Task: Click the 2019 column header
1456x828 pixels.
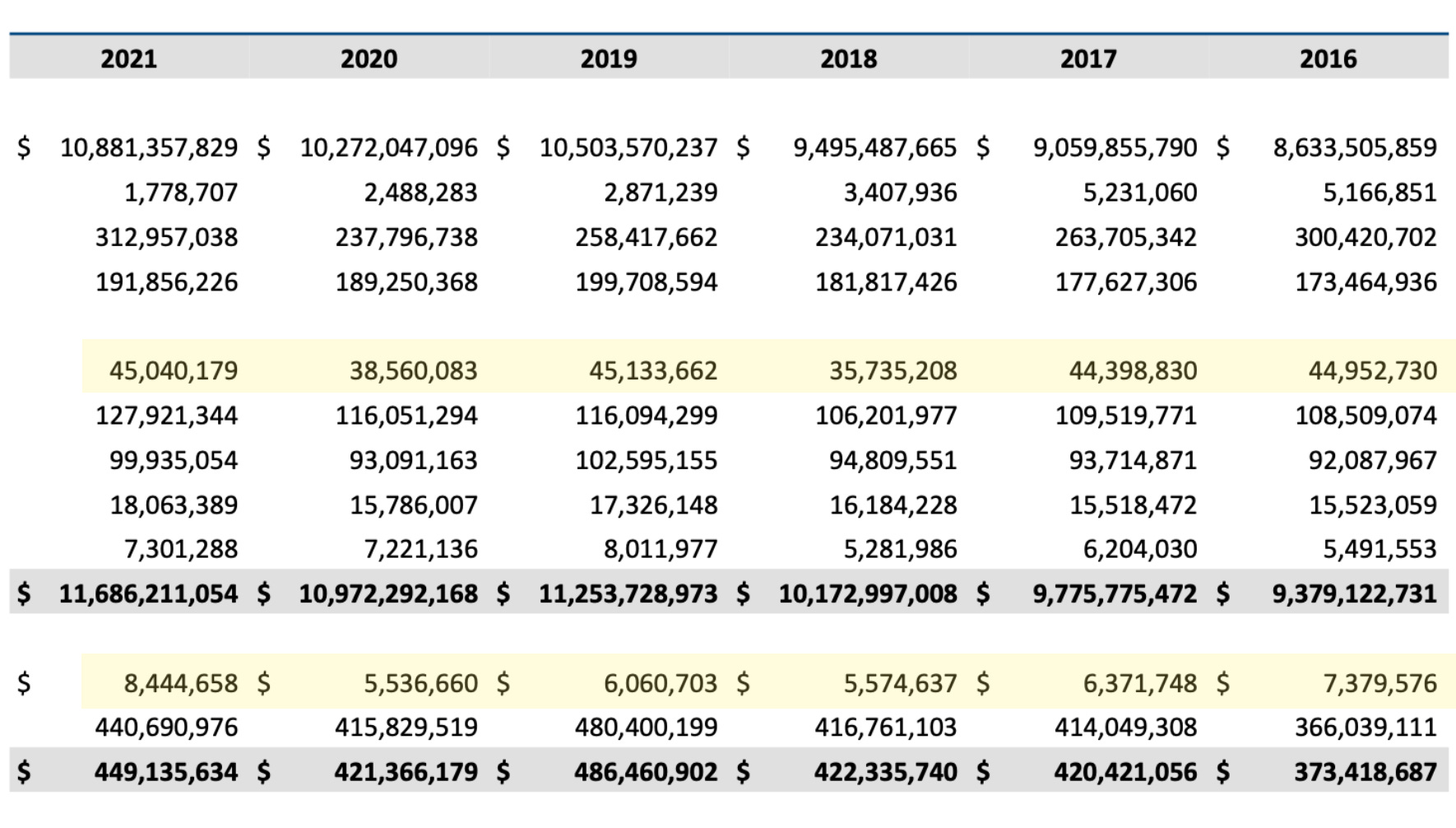Action: tap(609, 58)
